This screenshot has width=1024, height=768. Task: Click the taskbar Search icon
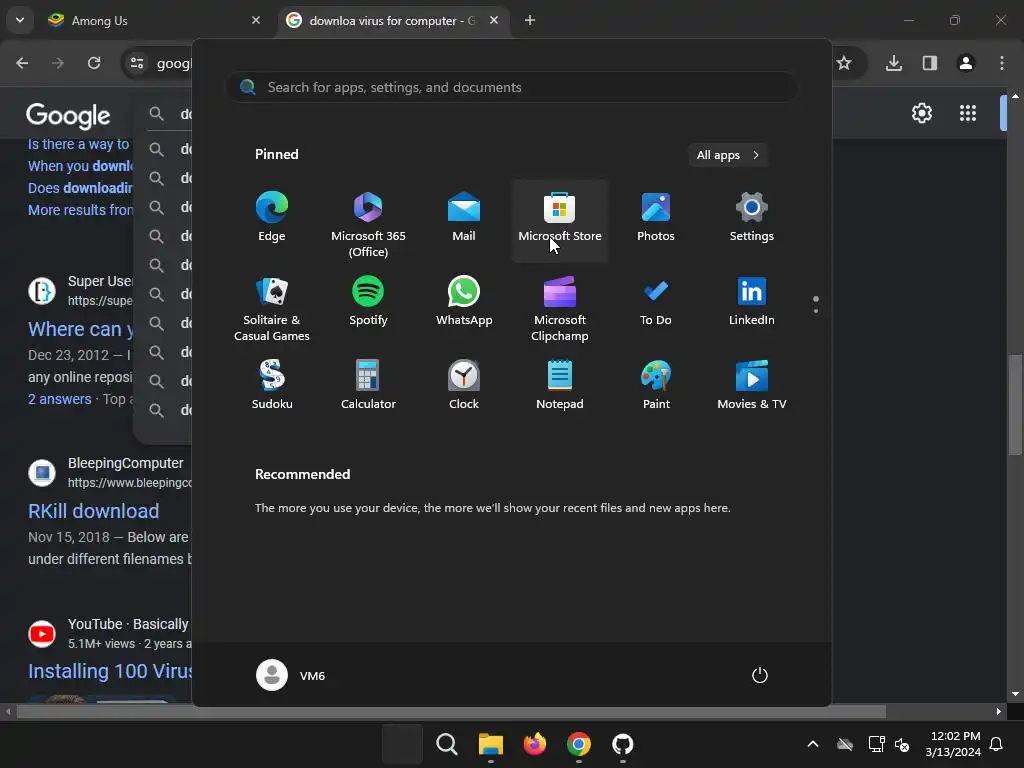click(447, 744)
